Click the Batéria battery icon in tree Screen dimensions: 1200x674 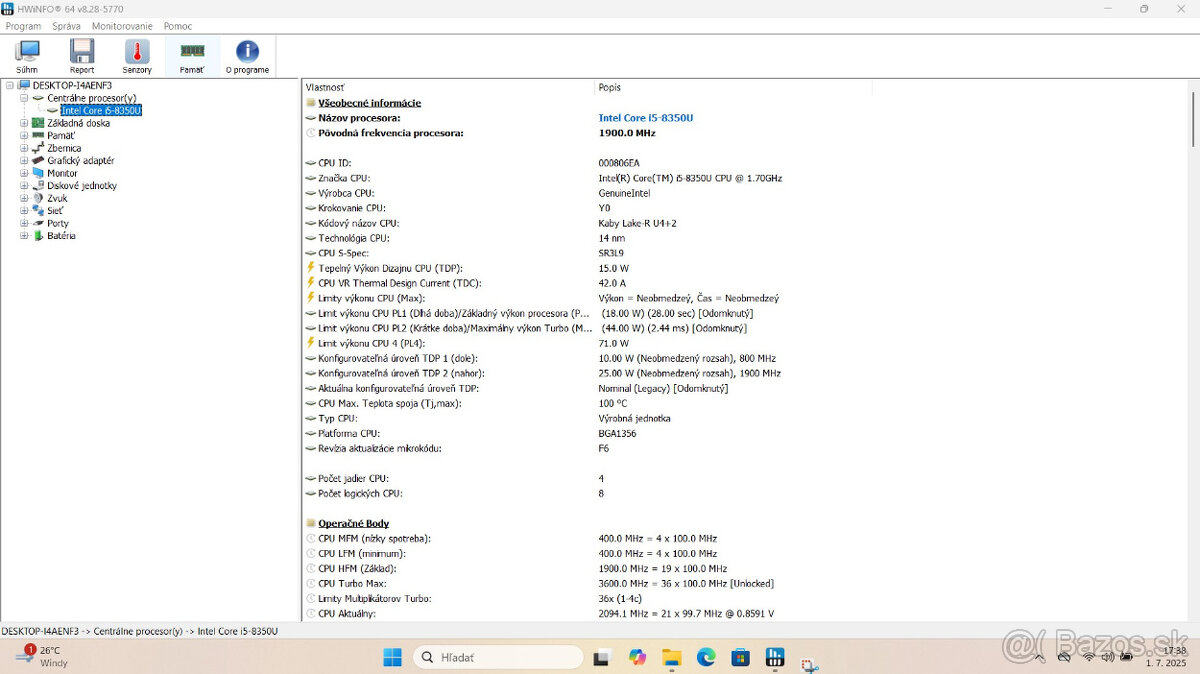(x=37, y=236)
